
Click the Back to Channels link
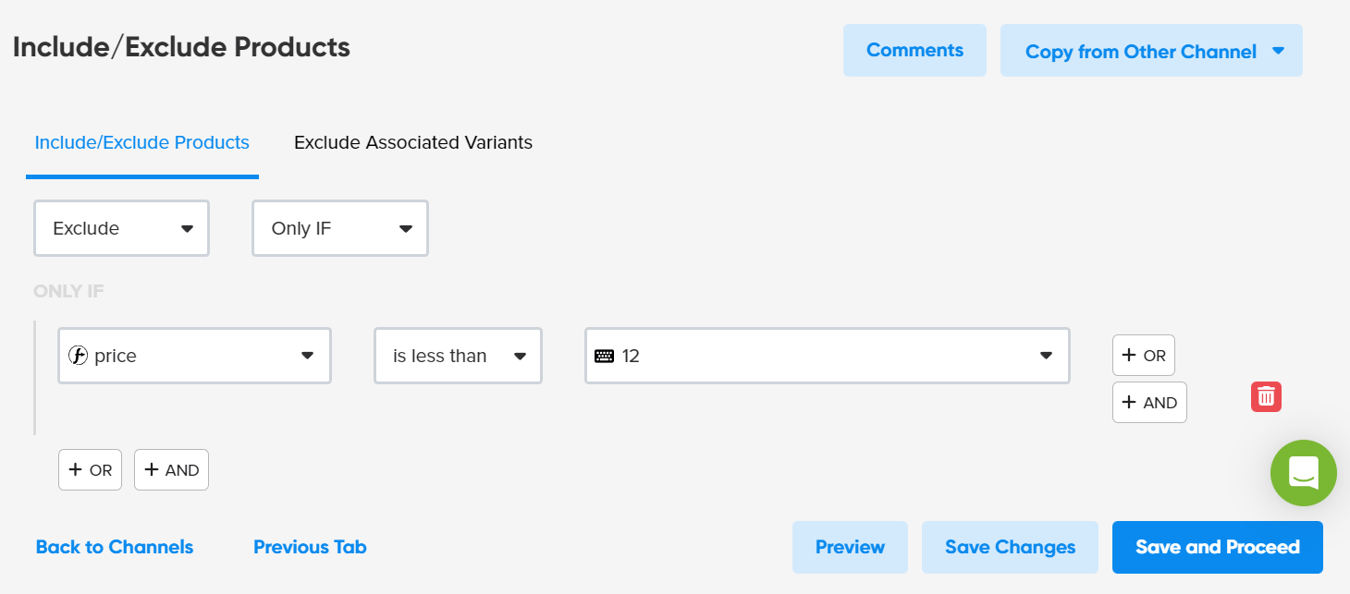click(114, 547)
